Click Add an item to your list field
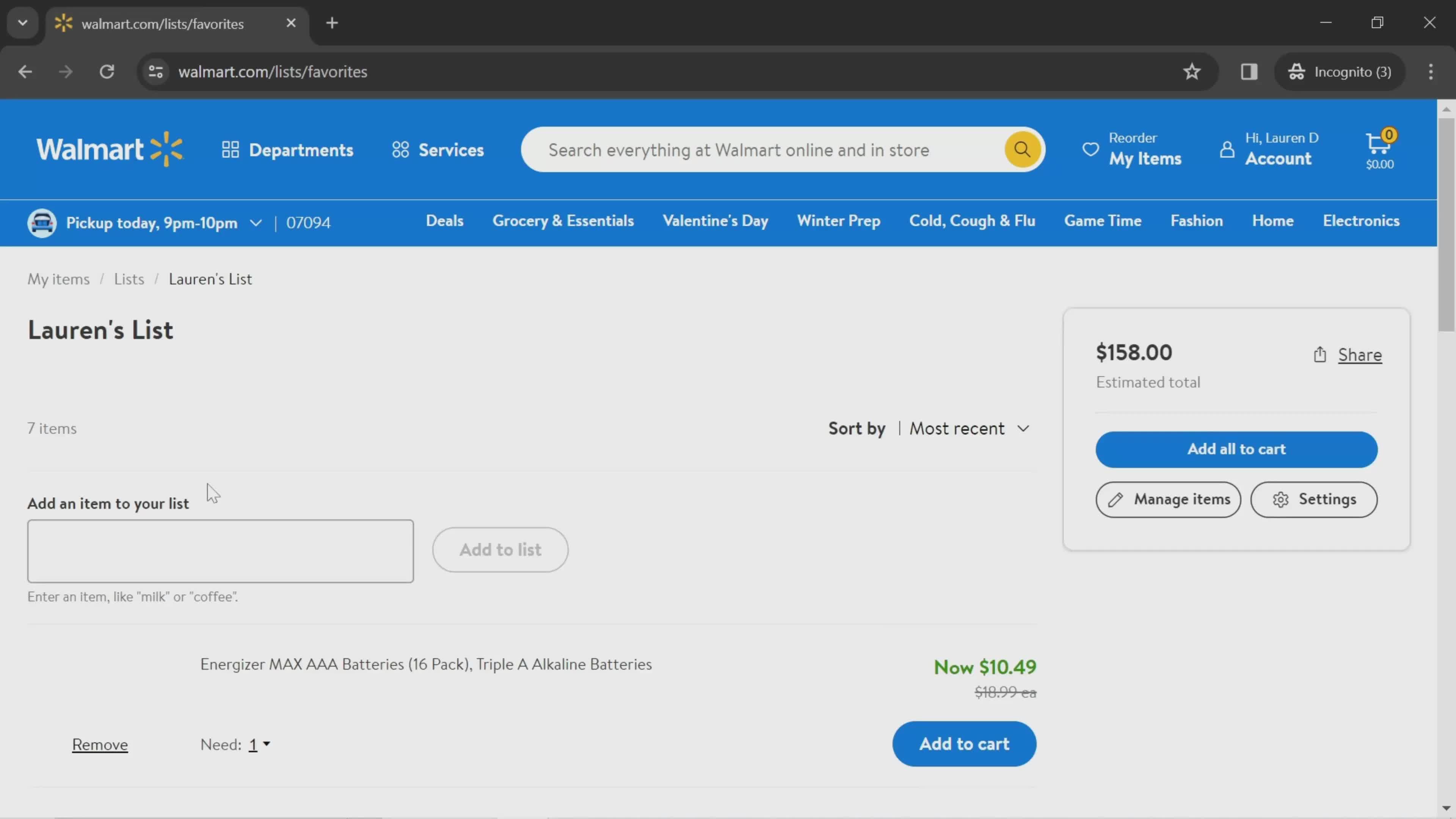This screenshot has width=1456, height=819. (220, 551)
